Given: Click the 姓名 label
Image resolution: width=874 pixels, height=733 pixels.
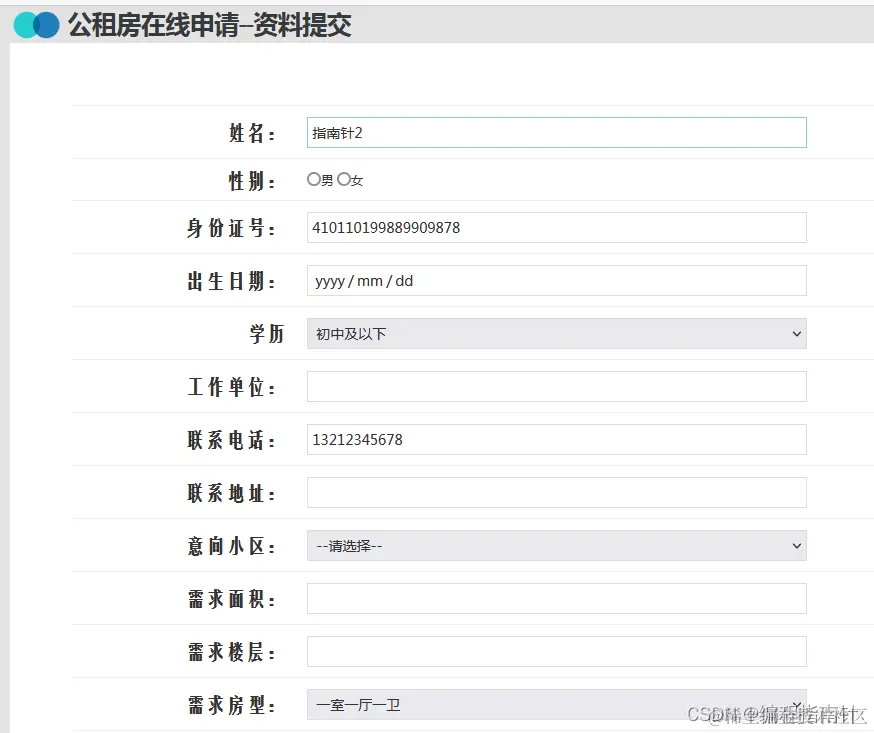Looking at the screenshot, I should click(252, 133).
